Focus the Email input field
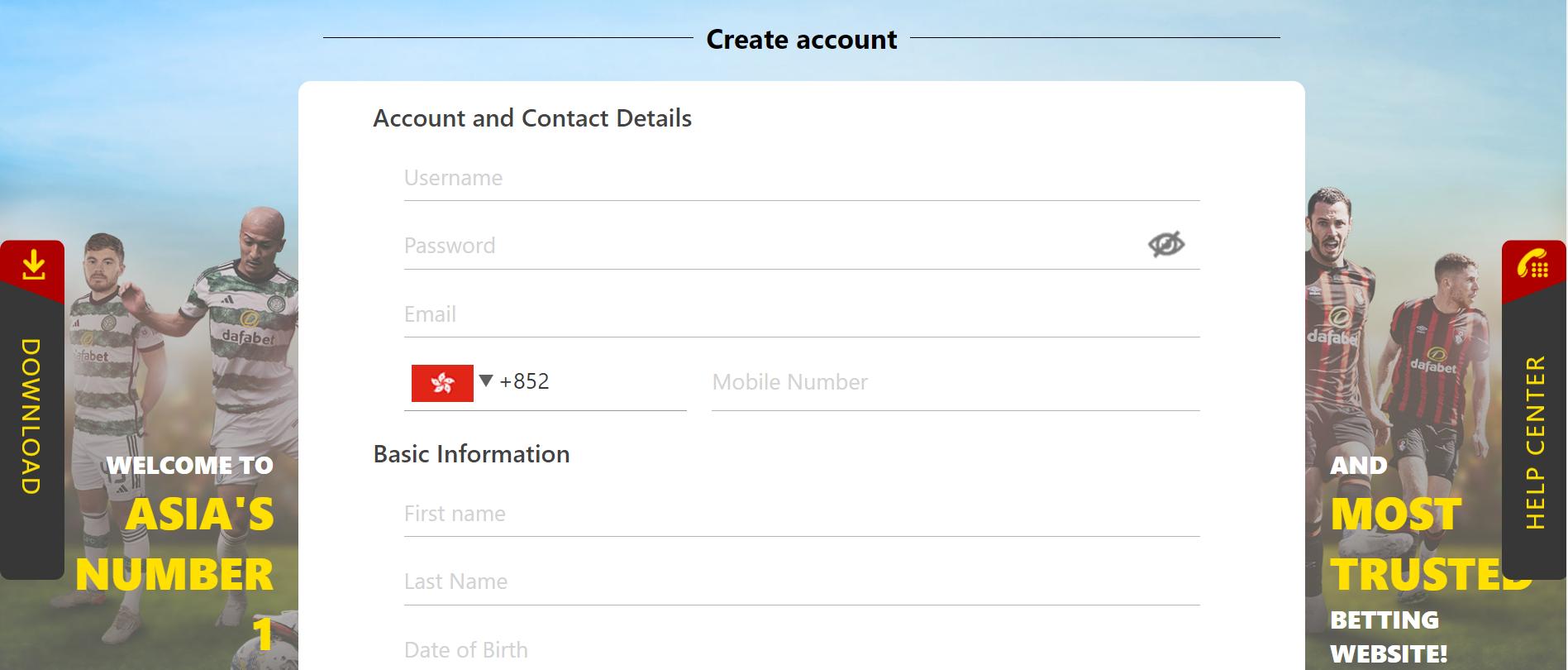This screenshot has height=670, width=1568. [802, 315]
